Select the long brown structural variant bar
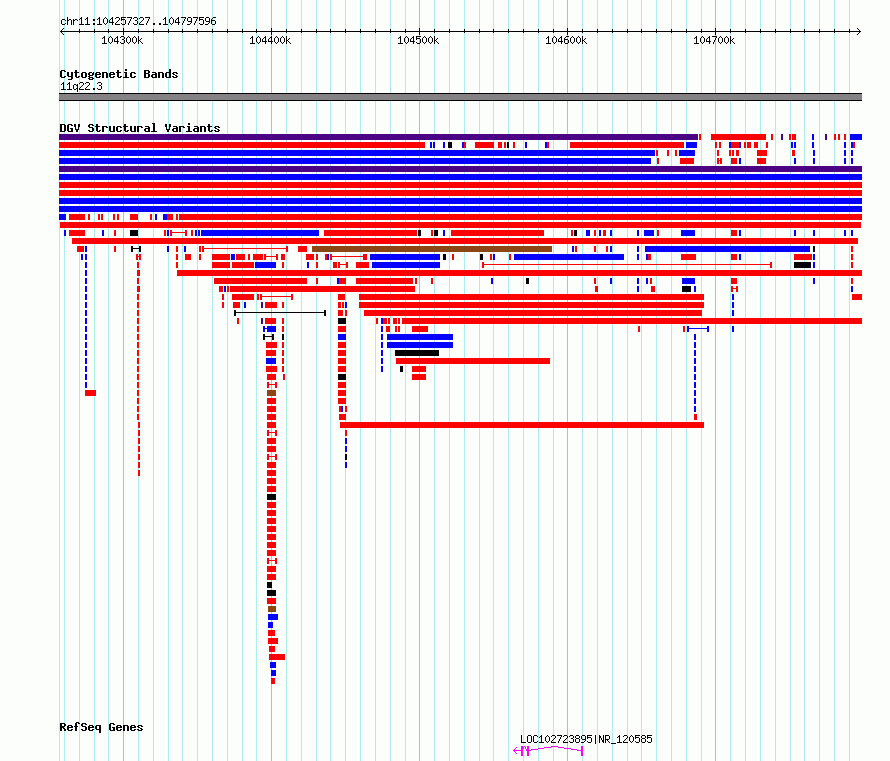Screen dimensions: 890x761 432,249
